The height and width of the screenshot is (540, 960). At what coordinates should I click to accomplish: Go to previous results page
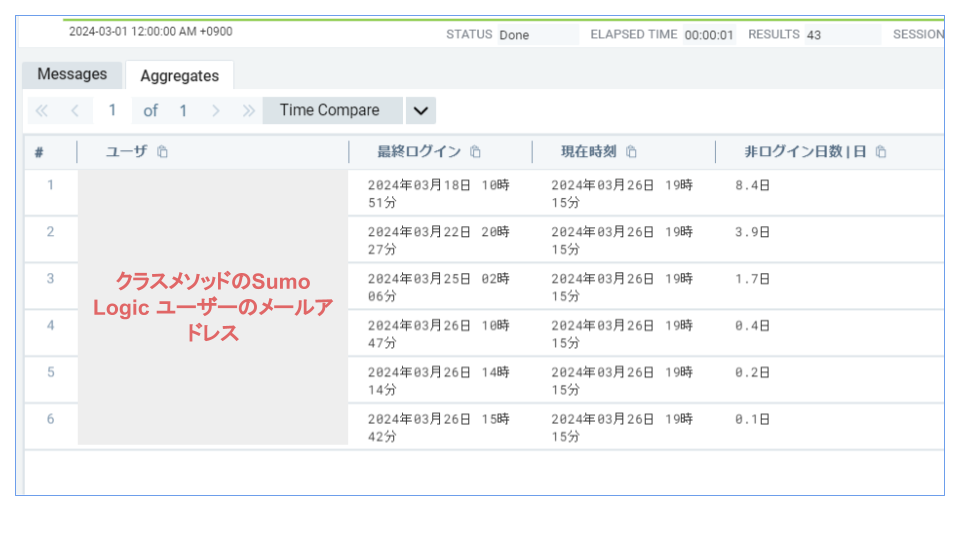75,111
